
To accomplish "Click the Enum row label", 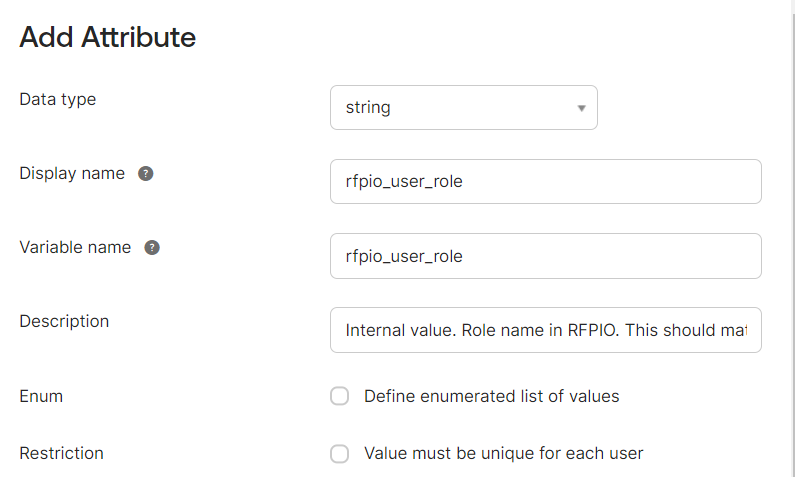I will [41, 396].
